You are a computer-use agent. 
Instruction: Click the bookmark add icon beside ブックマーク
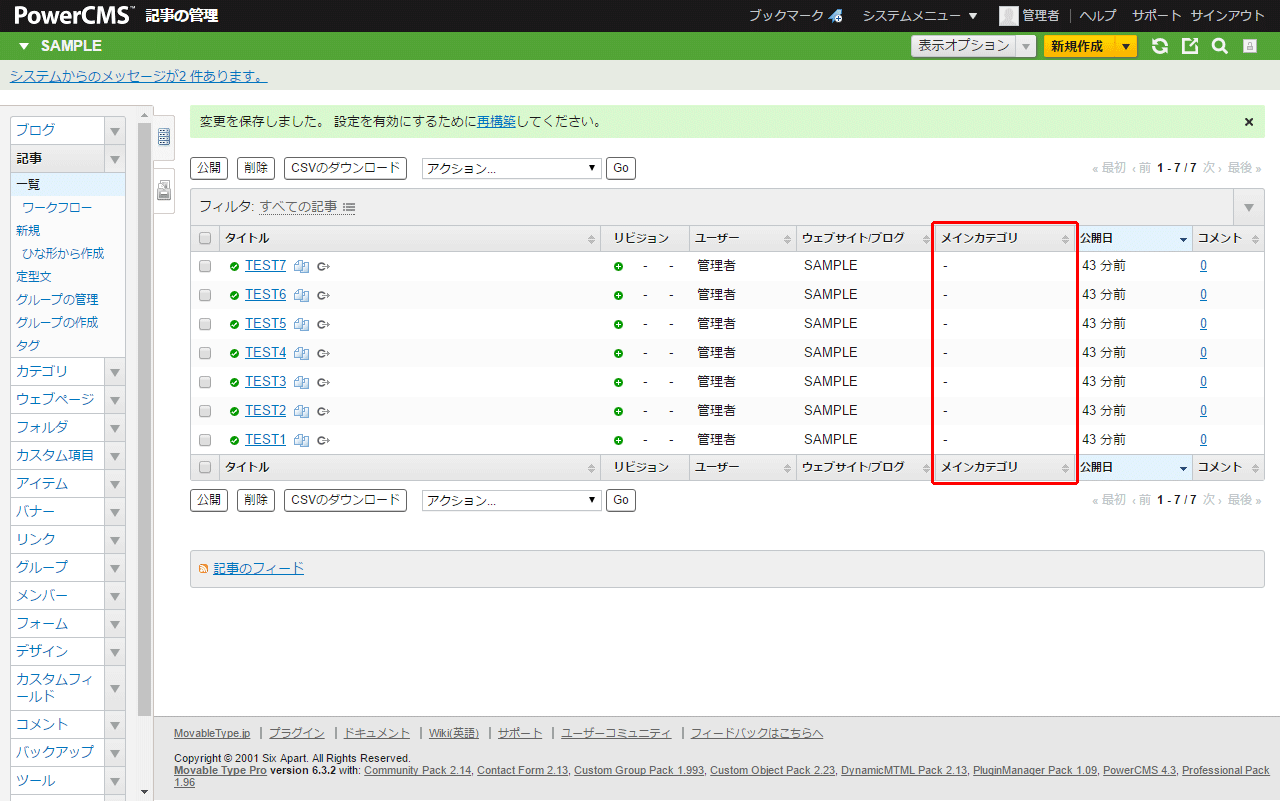836,16
